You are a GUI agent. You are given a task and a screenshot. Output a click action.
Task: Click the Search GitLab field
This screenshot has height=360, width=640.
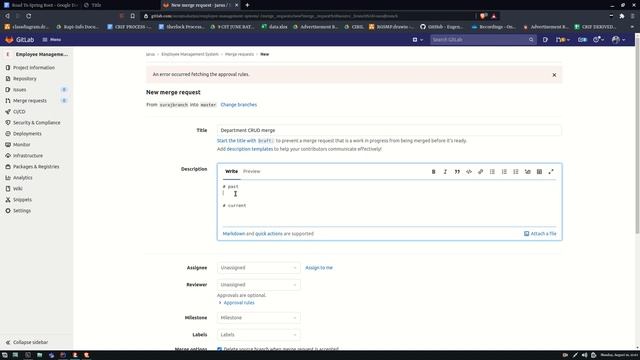tap(483, 40)
